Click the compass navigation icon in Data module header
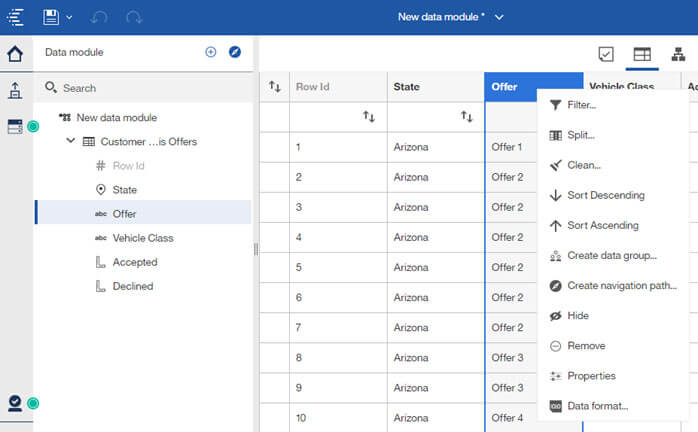This screenshot has height=432, width=698. click(x=235, y=52)
